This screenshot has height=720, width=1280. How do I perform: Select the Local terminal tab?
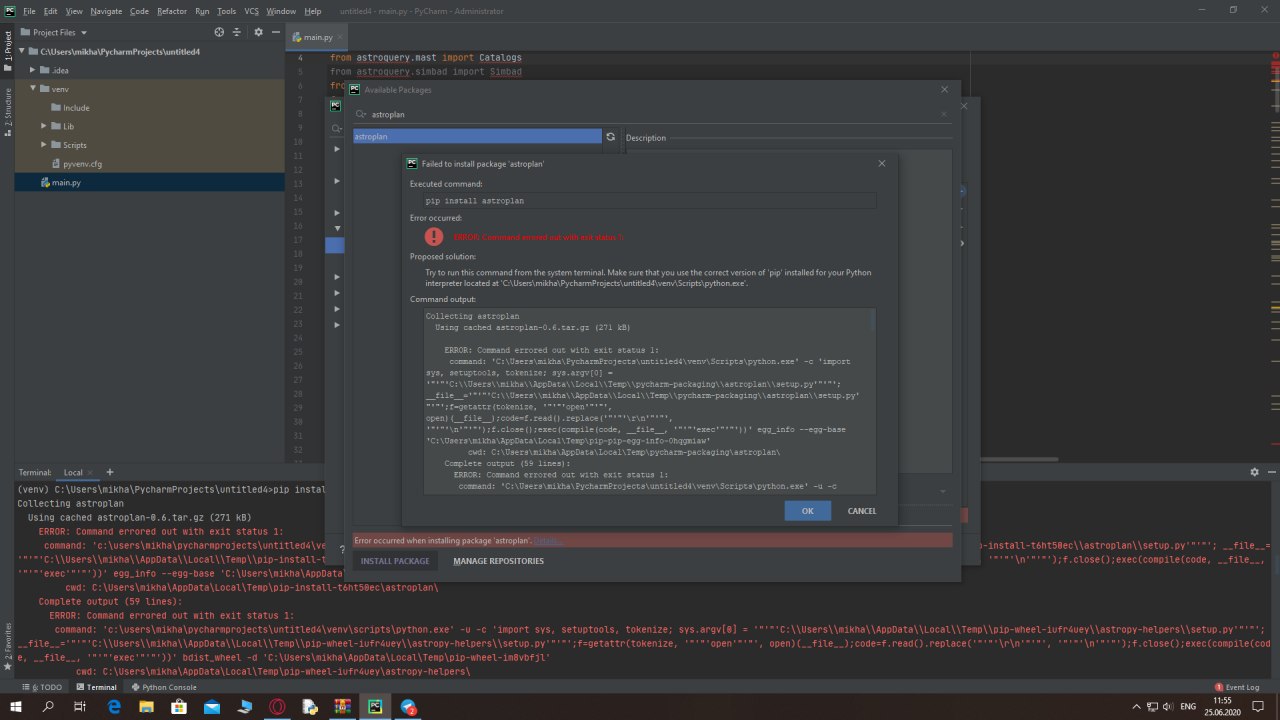[73, 472]
